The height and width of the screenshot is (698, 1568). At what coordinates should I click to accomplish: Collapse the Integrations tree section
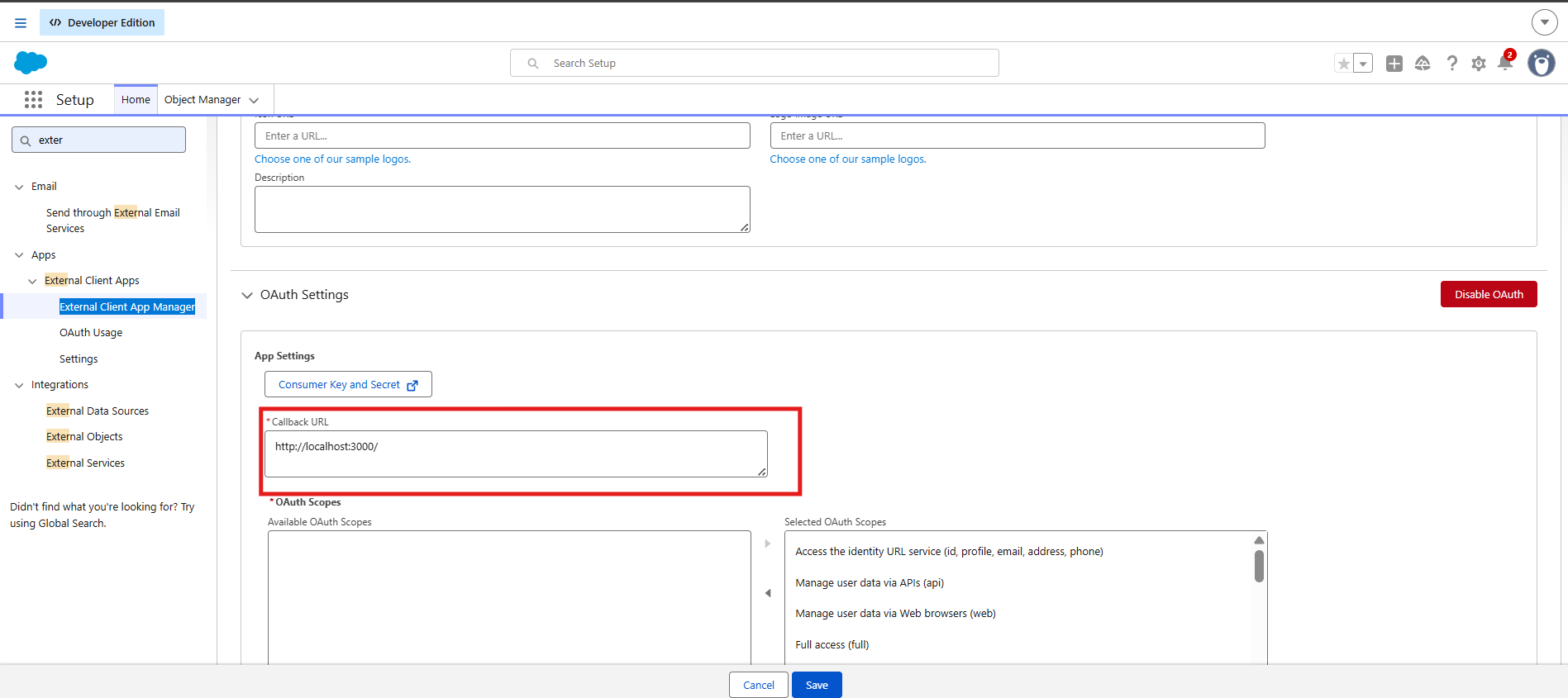tap(19, 385)
